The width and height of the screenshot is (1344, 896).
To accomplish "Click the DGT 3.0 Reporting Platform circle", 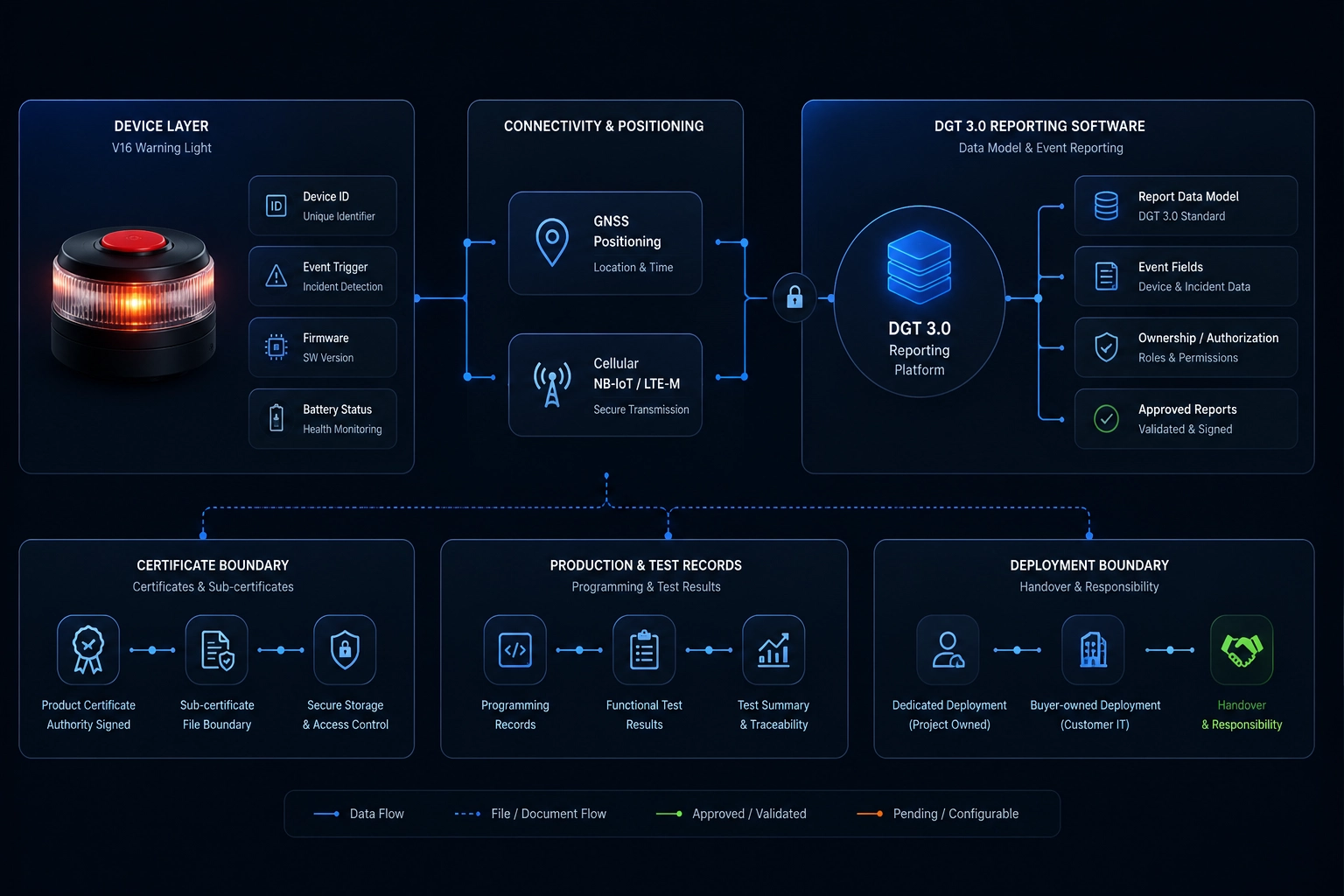I will click(919, 301).
